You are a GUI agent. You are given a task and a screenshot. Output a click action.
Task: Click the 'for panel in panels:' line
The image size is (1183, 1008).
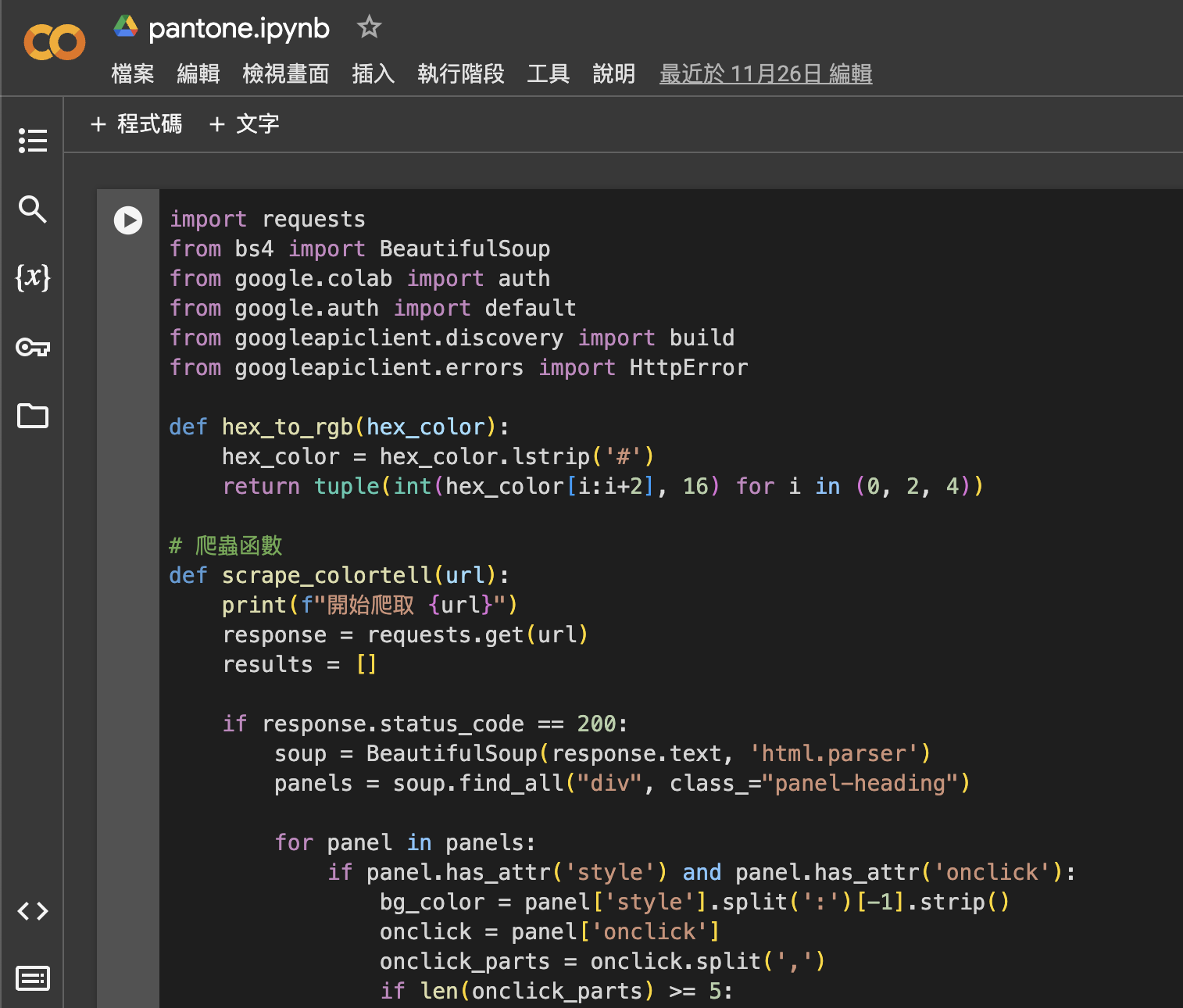click(406, 843)
